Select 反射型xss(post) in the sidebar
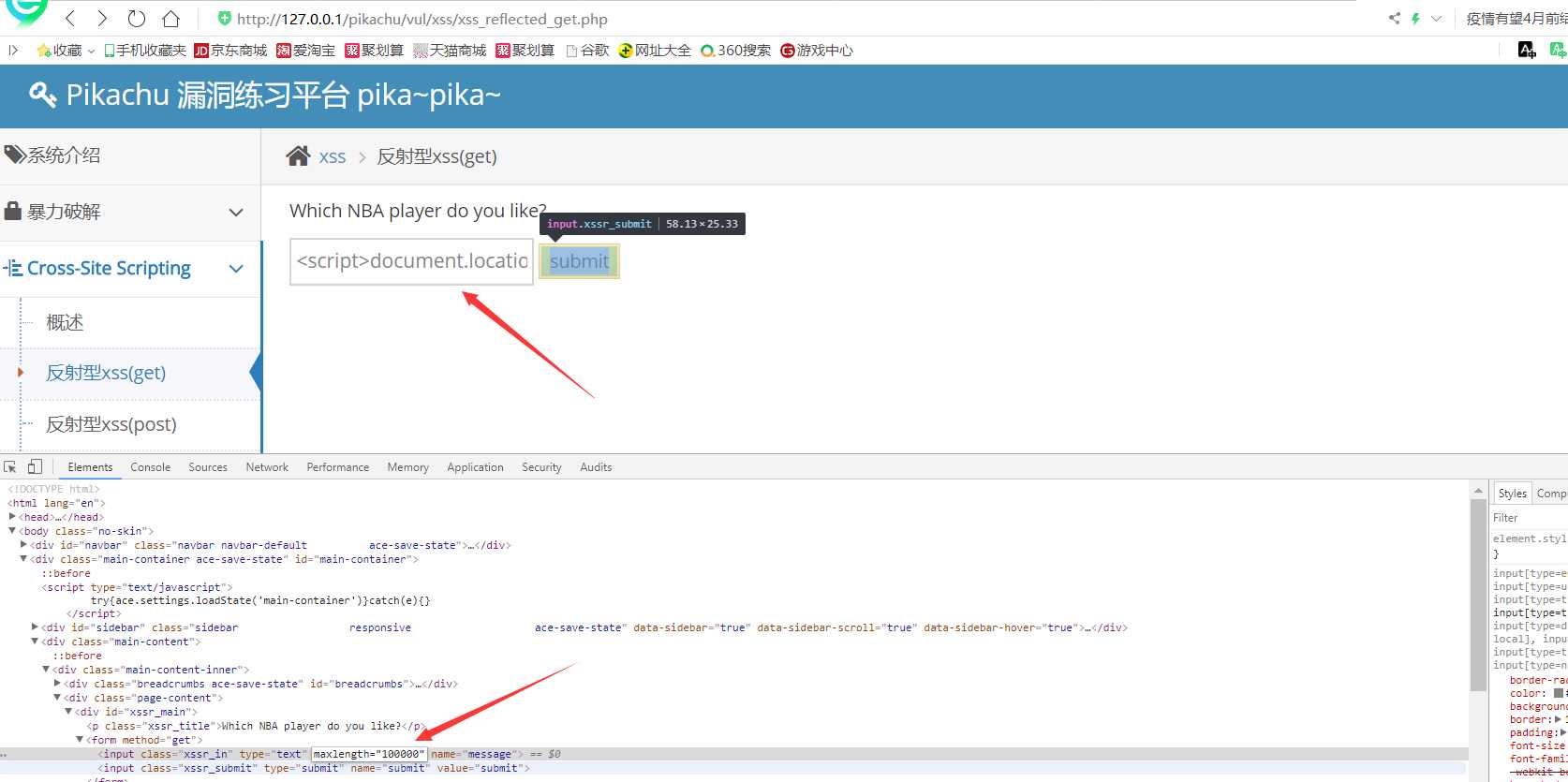The image size is (1568, 782). [111, 424]
